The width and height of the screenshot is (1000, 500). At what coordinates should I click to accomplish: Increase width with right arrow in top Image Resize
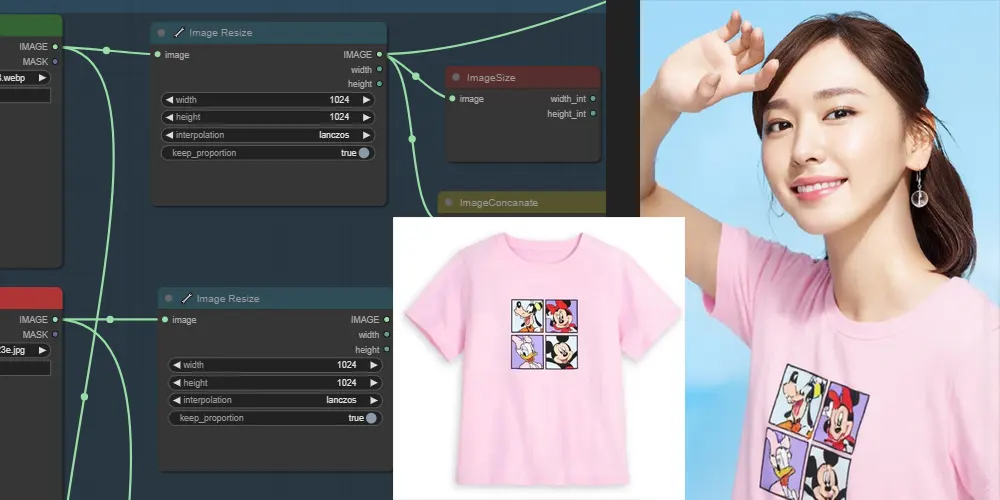[366, 100]
